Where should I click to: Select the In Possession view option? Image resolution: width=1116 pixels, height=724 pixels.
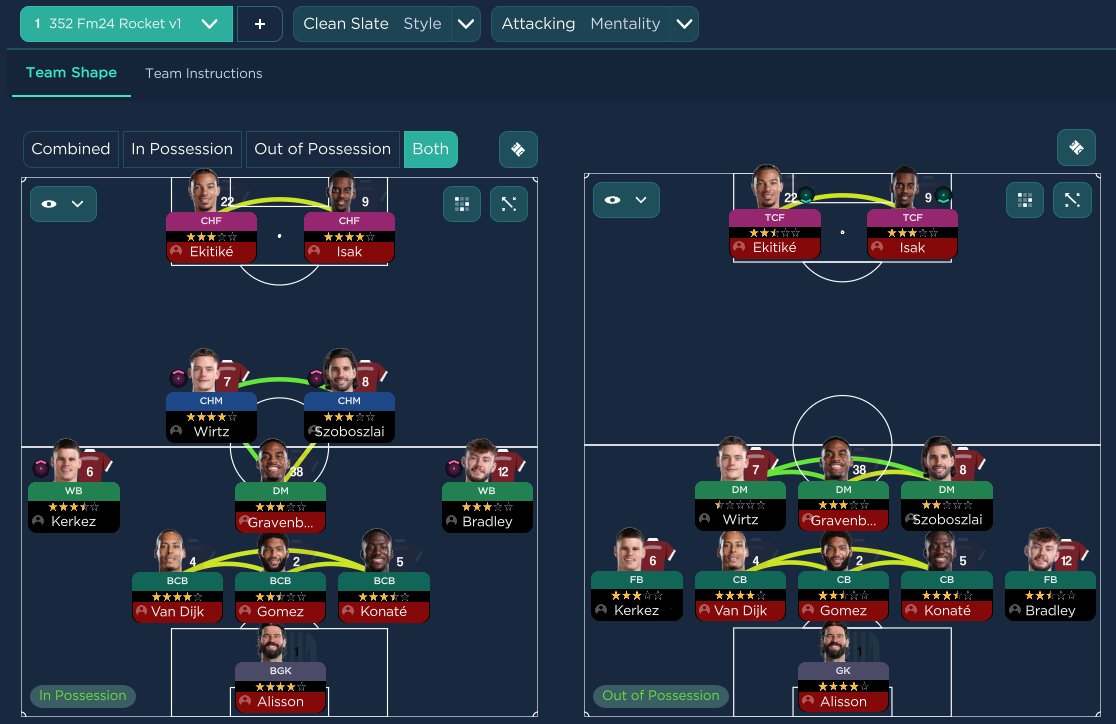tap(181, 149)
